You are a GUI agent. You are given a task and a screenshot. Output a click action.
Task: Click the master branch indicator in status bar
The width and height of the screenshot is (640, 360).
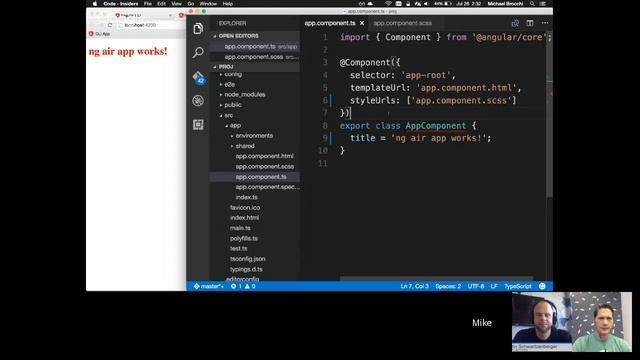pyautogui.click(x=209, y=286)
